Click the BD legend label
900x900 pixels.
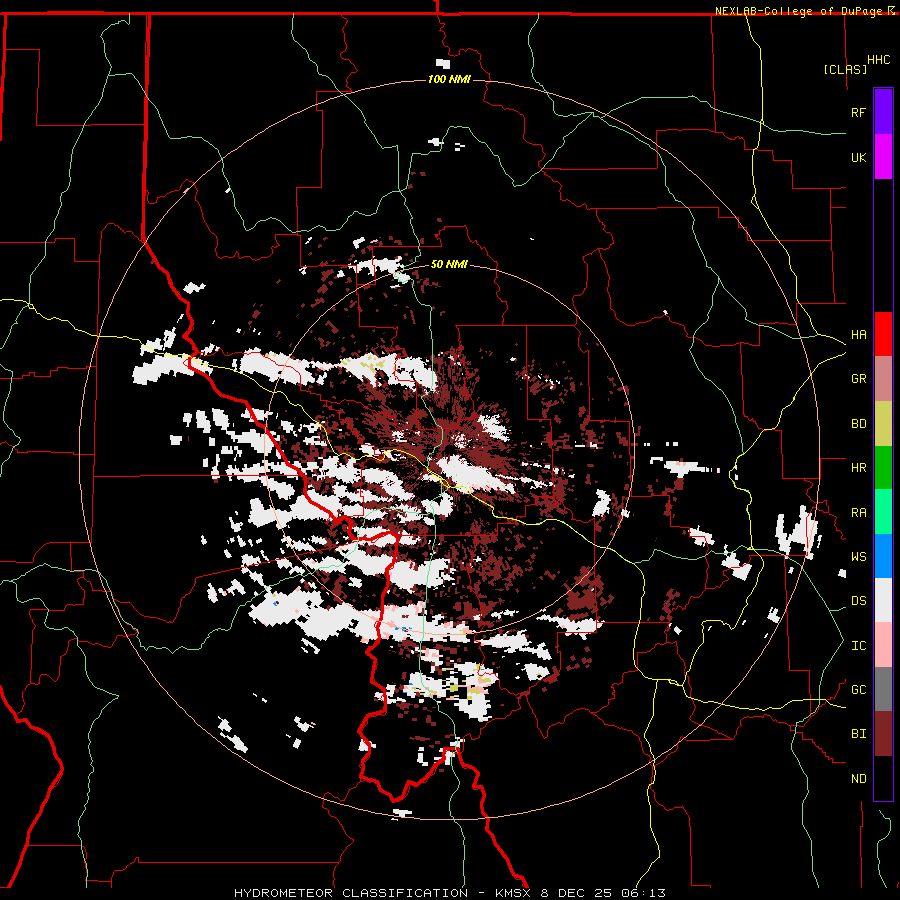pyautogui.click(x=858, y=424)
